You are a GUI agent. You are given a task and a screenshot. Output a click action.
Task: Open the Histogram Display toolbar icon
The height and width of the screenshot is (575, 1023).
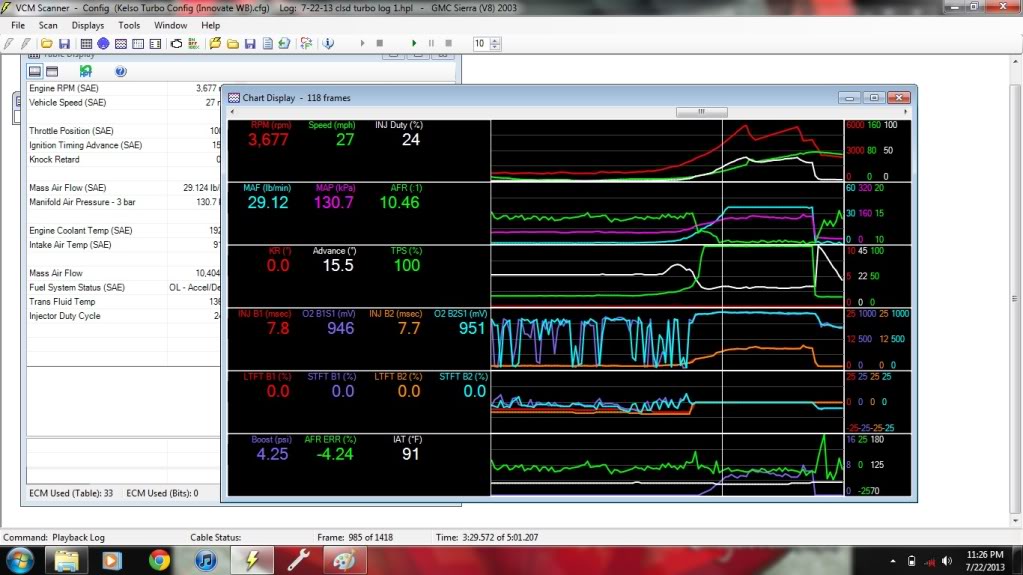[x=138, y=44]
